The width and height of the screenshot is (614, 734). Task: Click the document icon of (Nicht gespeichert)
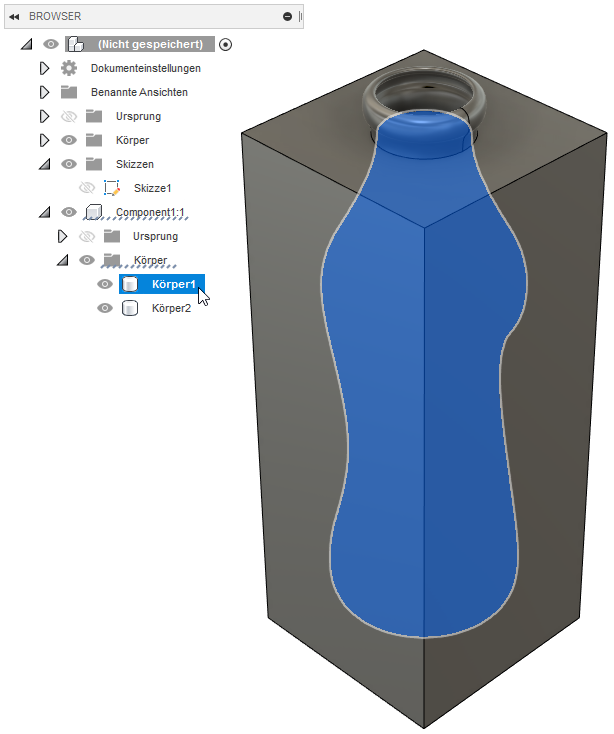[76, 44]
